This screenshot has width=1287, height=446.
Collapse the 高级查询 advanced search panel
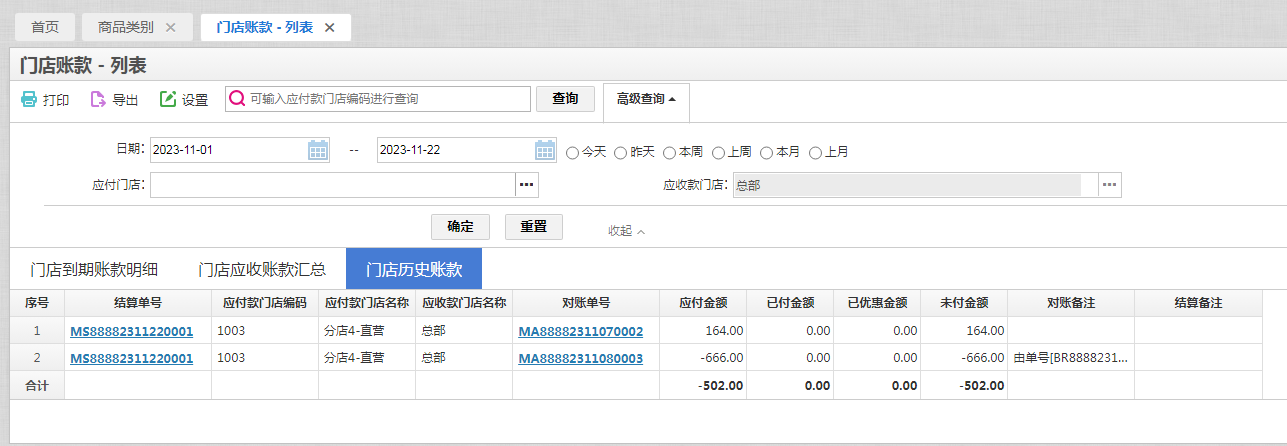[x=646, y=99]
